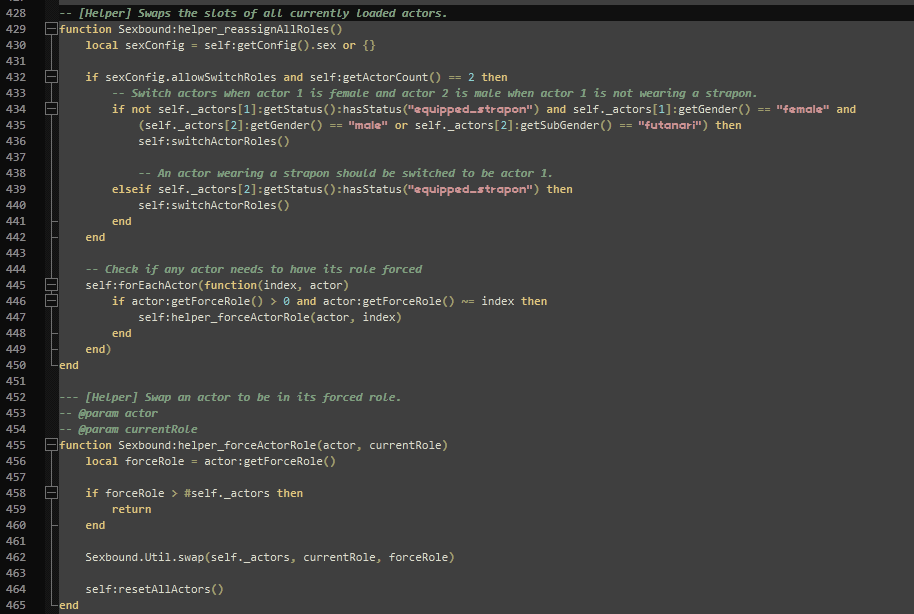Click 'local sexConfig' on line 430
The width and height of the screenshot is (914, 614).
coord(135,45)
